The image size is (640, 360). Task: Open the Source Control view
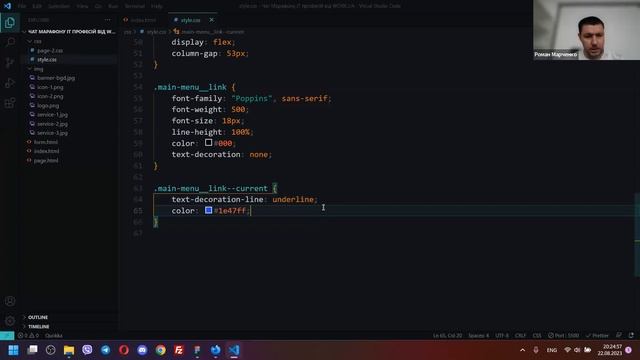[x=10, y=62]
